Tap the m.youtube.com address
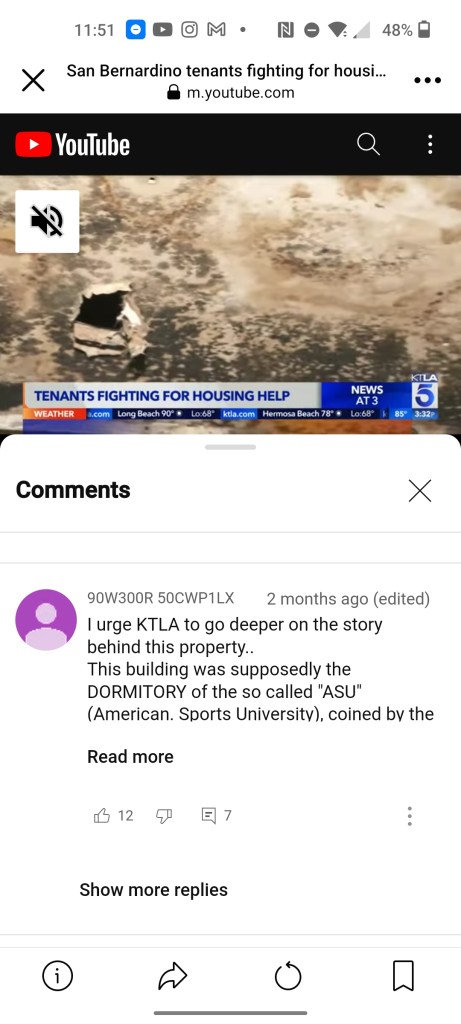461x1024 pixels. tap(240, 93)
